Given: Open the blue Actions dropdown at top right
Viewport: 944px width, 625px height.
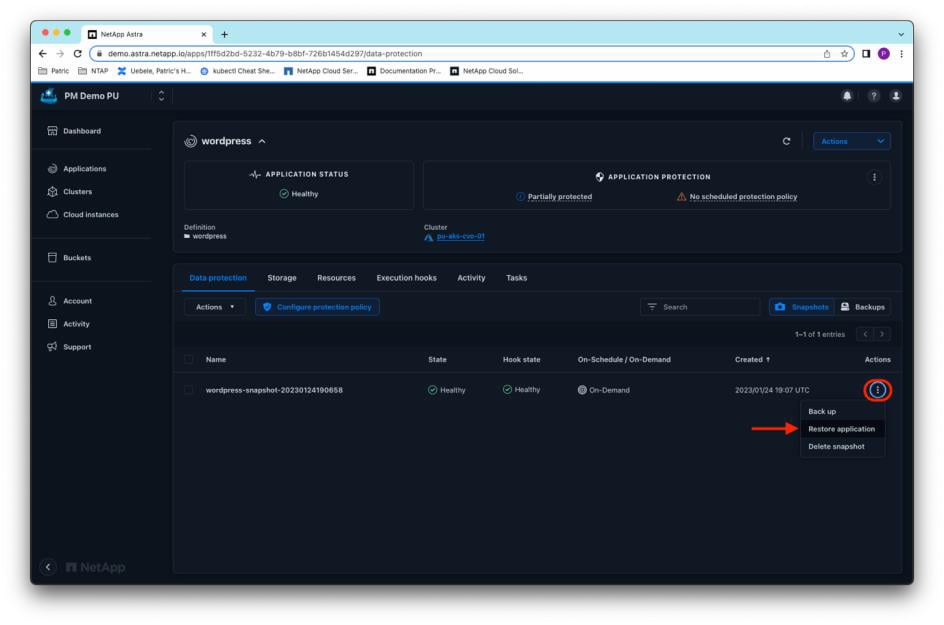Looking at the screenshot, I should point(851,141).
